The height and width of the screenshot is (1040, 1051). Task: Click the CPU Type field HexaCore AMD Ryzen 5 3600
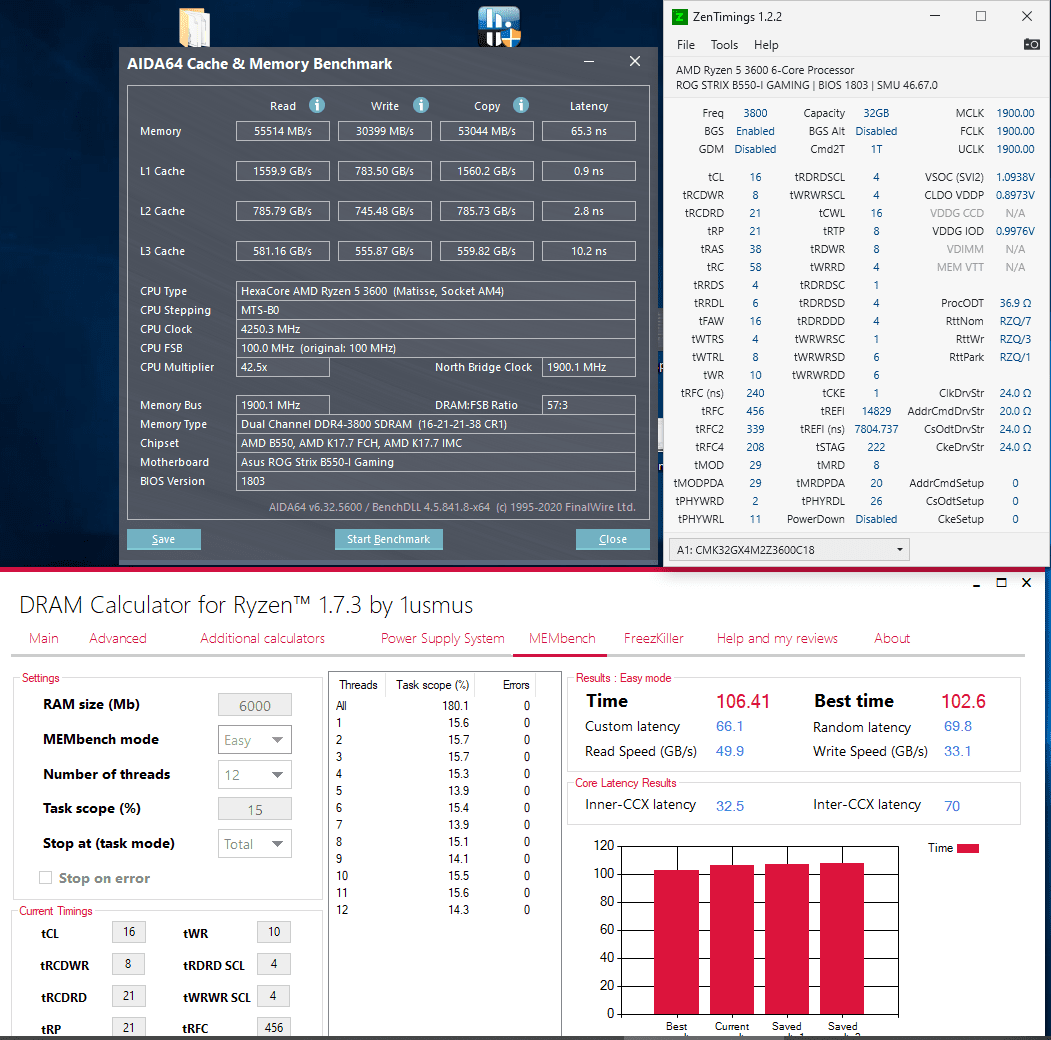tap(436, 291)
